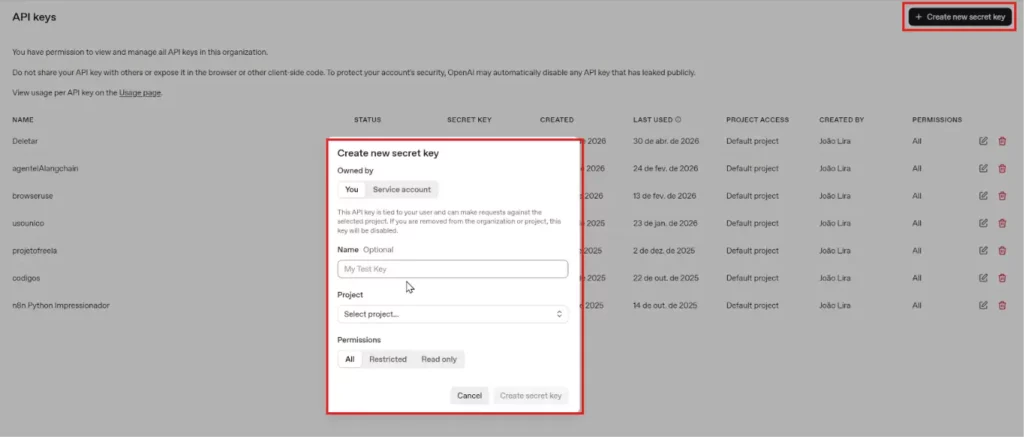Click the Last Used info icon
This screenshot has width=1024, height=437.
point(678,120)
